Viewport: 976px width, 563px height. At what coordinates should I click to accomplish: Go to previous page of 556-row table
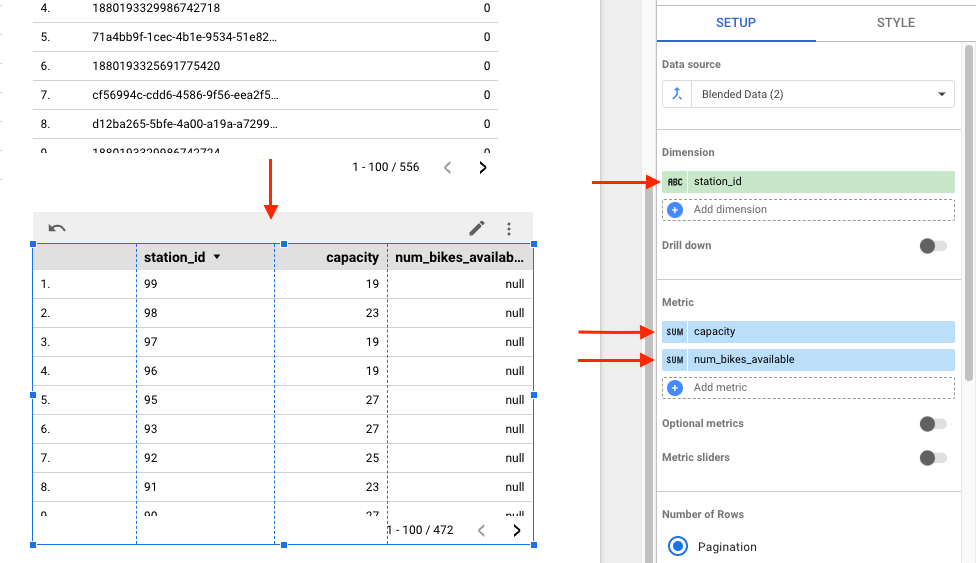(x=447, y=168)
